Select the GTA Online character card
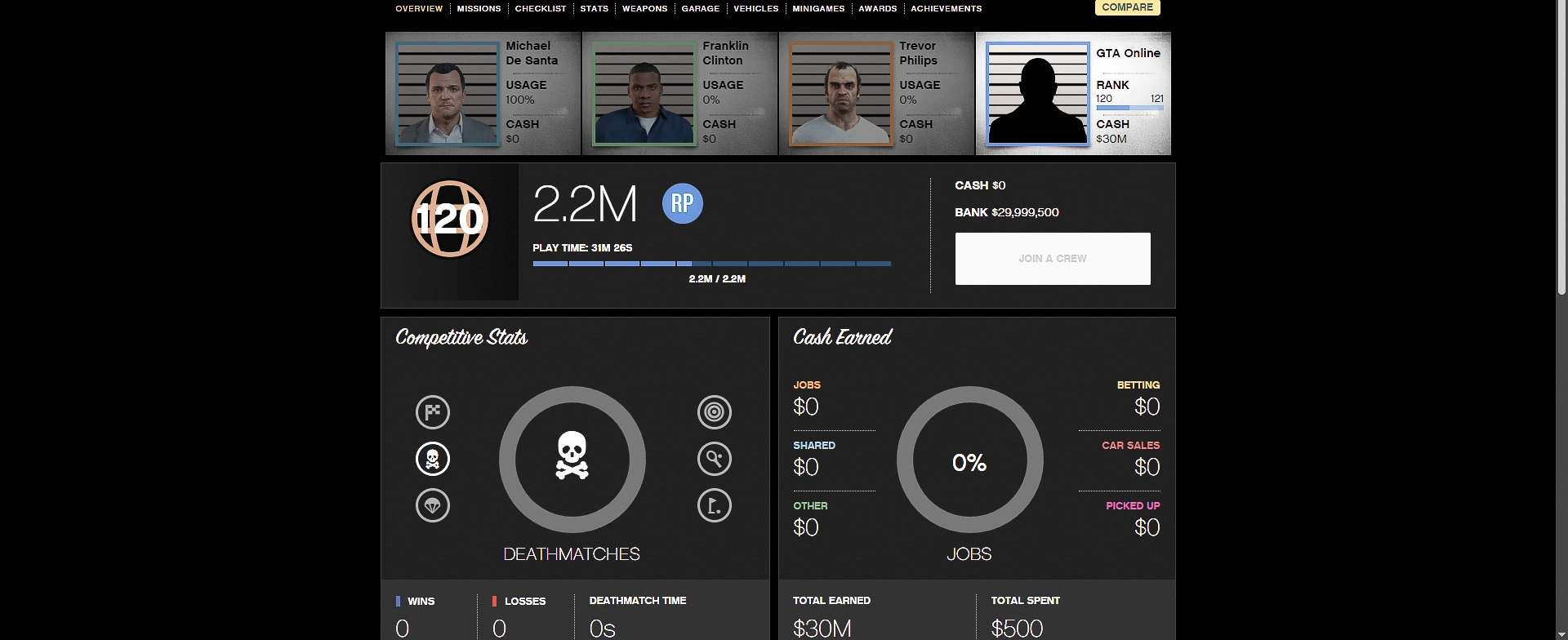The width and height of the screenshot is (1568, 640). click(x=1073, y=93)
